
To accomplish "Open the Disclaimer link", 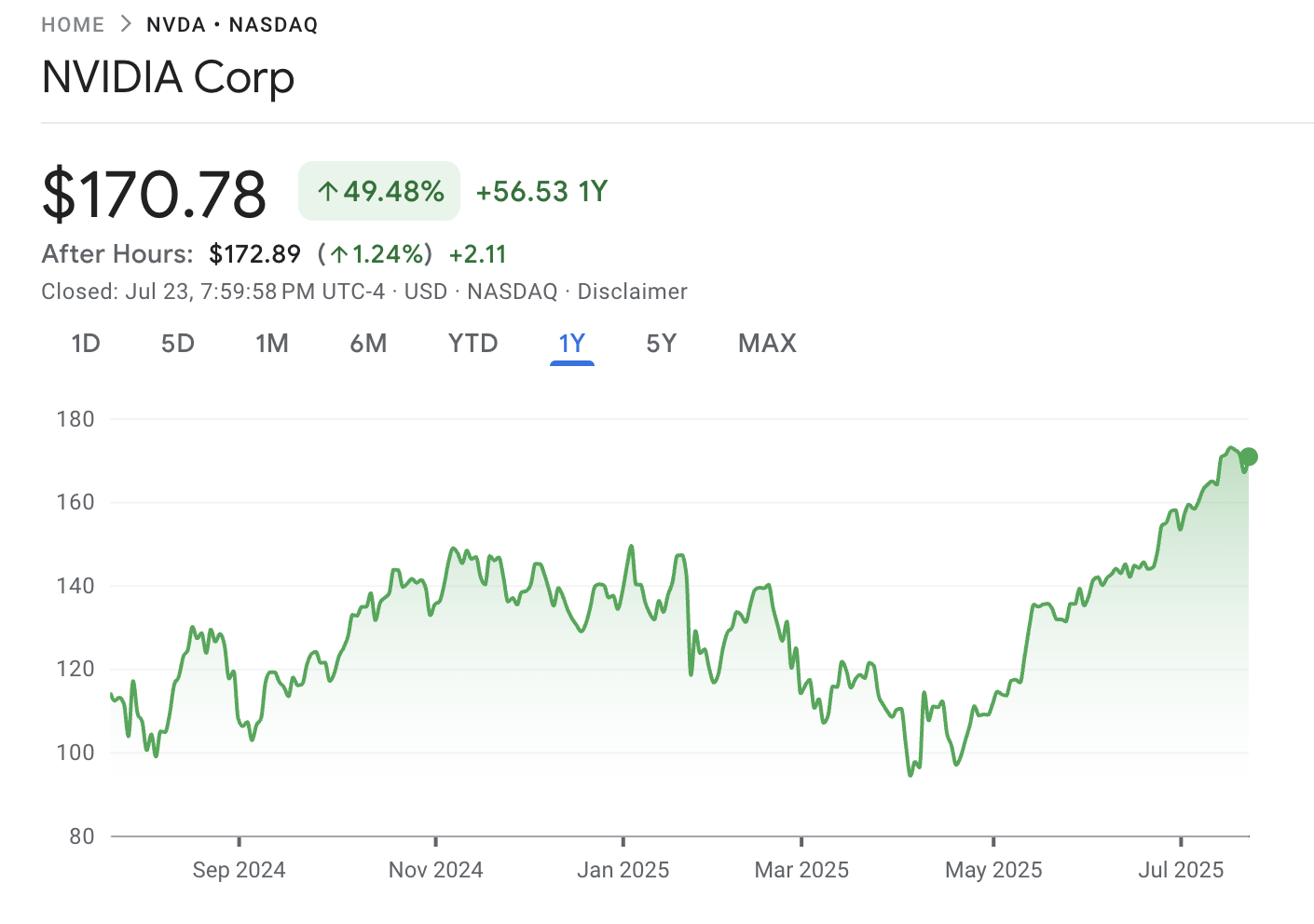I will 632,292.
